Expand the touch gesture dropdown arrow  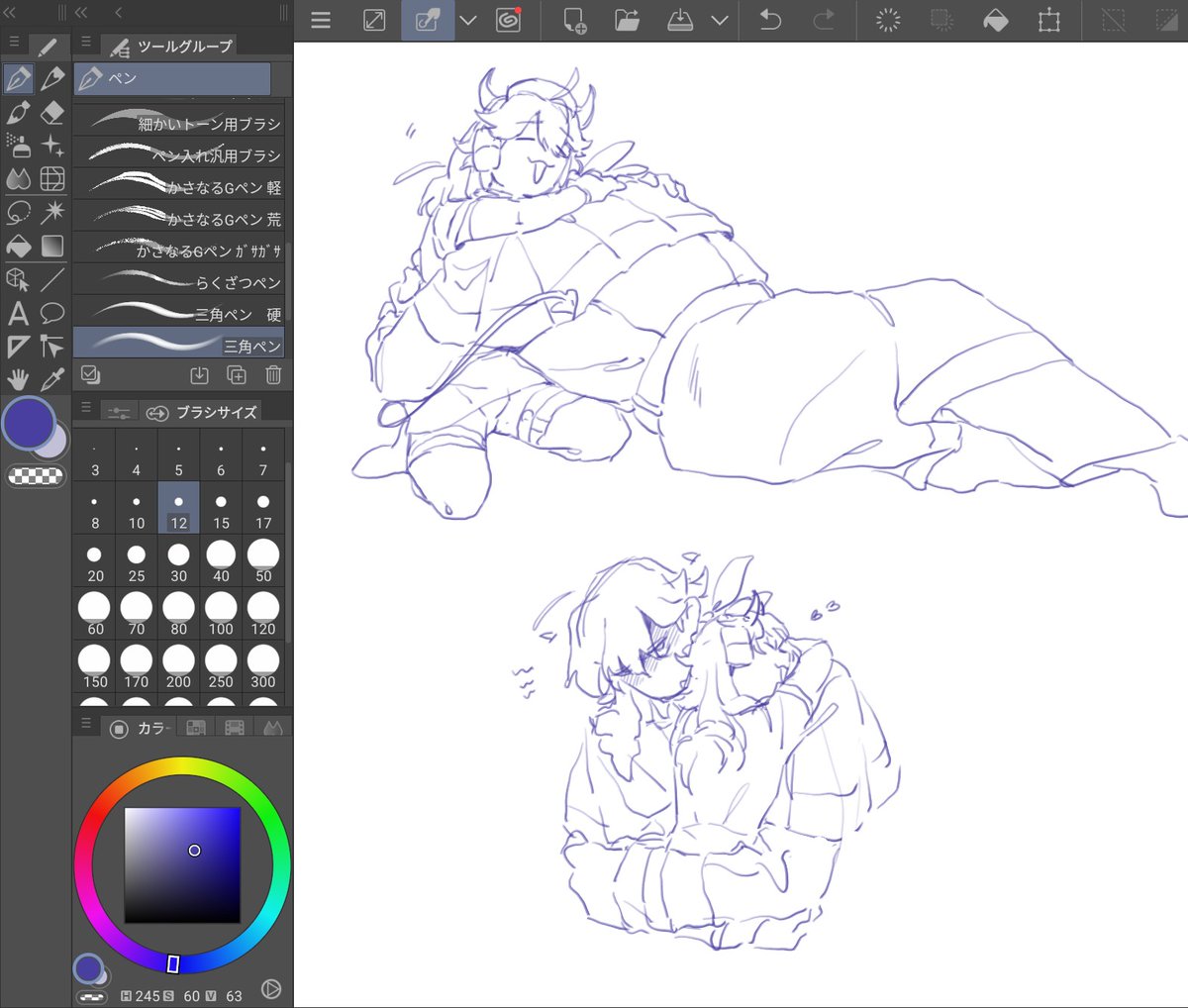468,20
